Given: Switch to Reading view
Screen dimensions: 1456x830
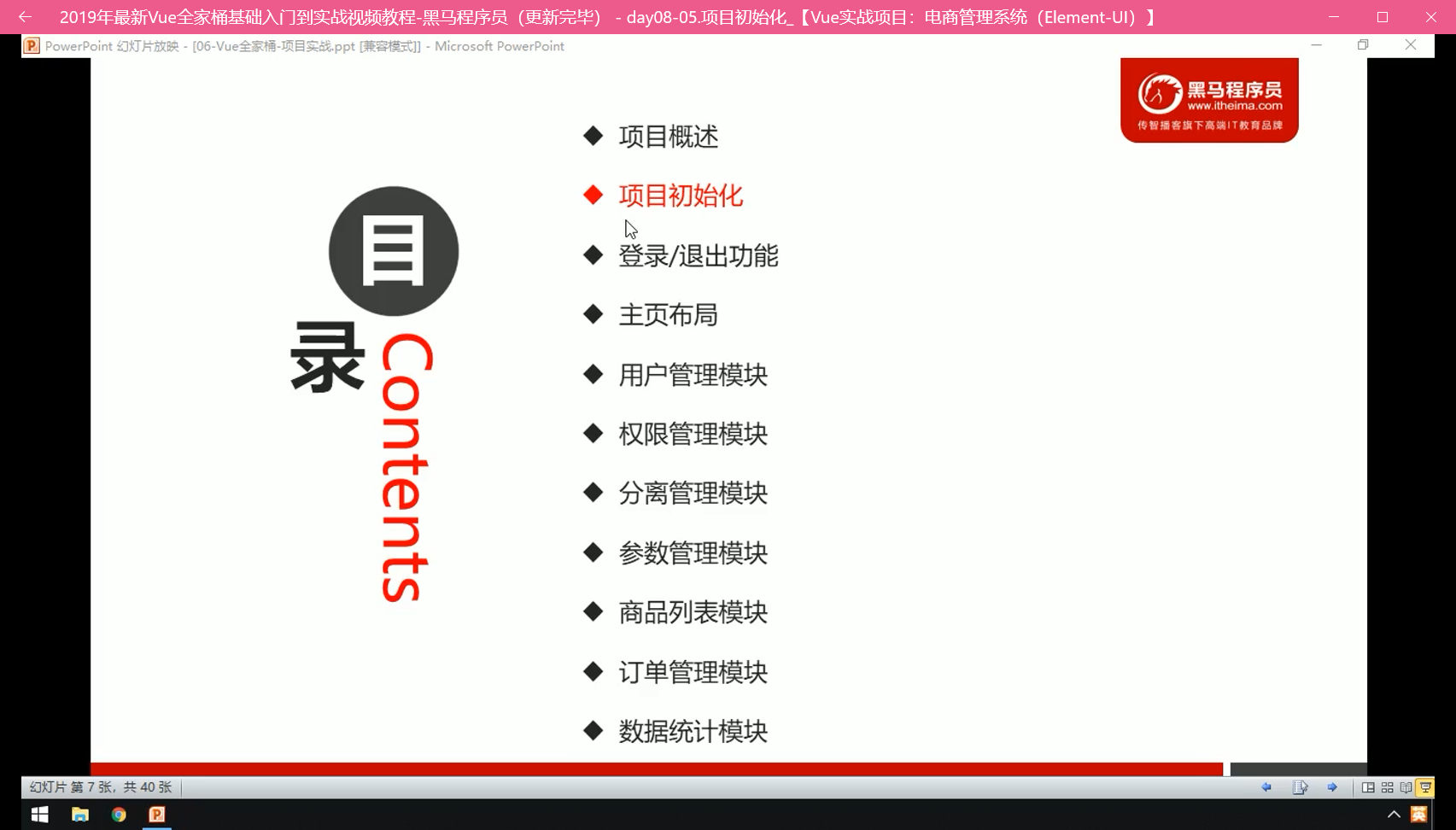Looking at the screenshot, I should click(x=1406, y=787).
